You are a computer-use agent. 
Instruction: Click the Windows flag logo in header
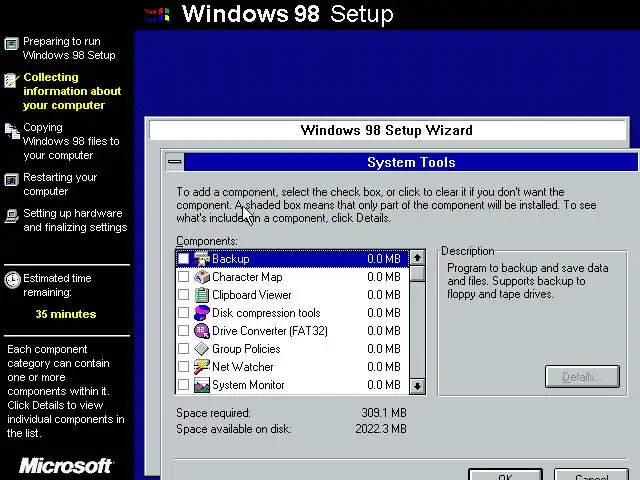157,15
